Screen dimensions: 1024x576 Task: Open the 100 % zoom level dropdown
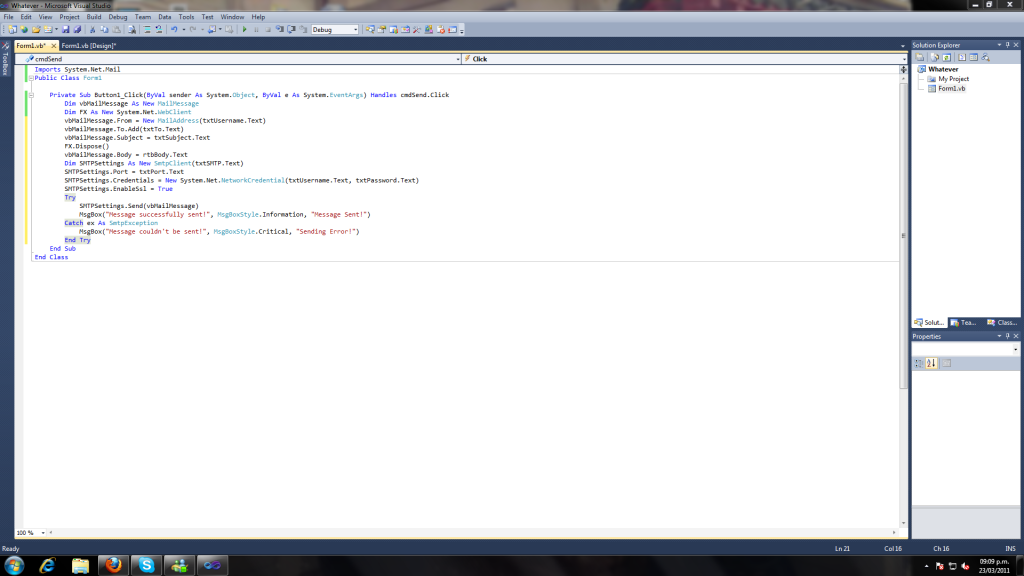click(42, 532)
